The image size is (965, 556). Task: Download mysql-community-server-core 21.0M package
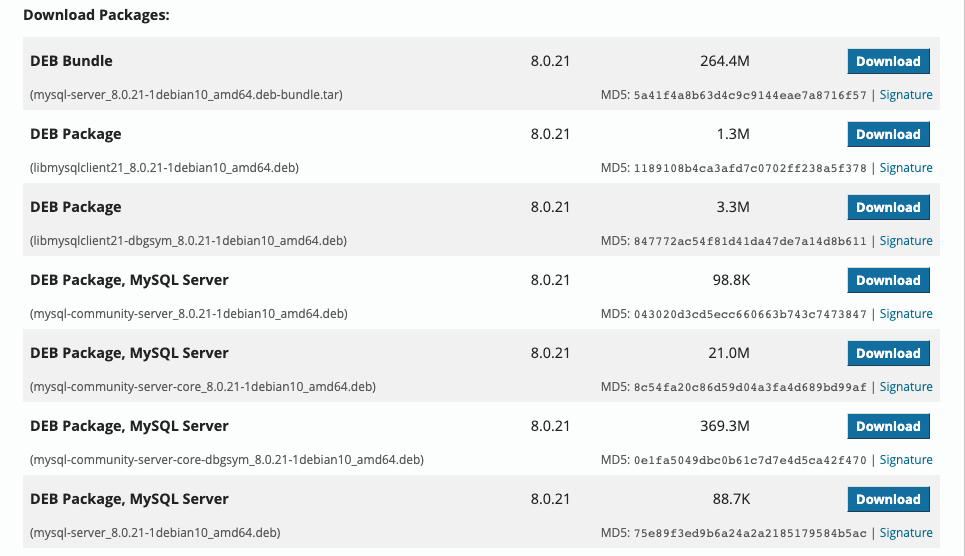click(x=888, y=353)
